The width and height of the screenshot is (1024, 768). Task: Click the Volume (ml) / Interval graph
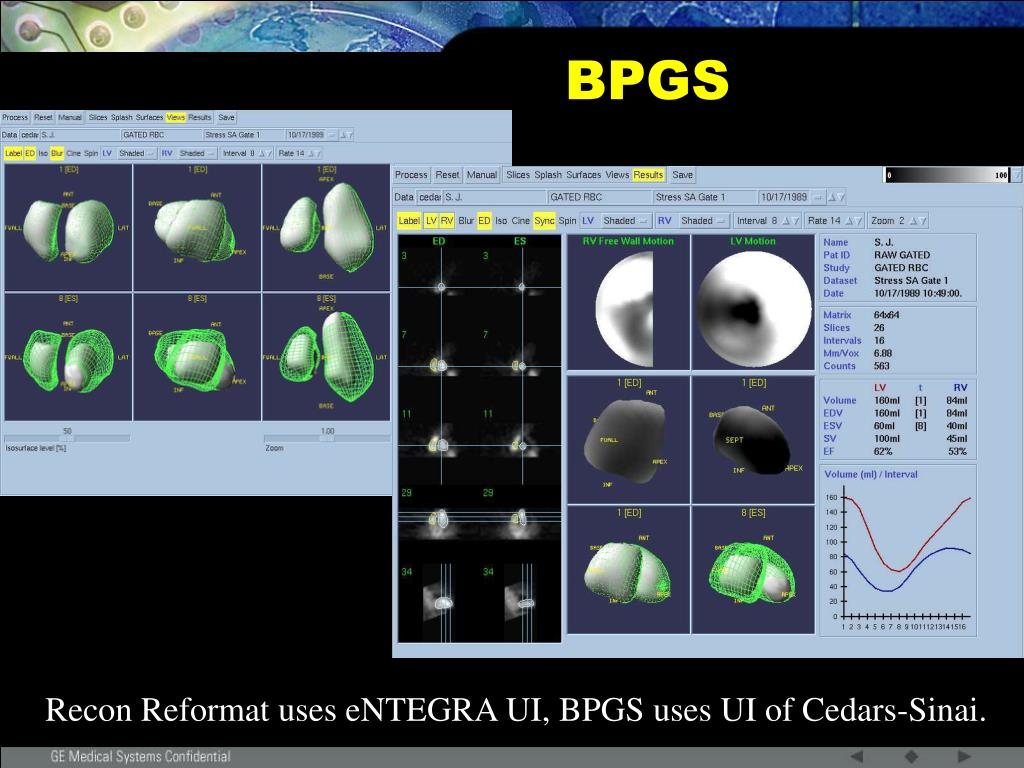tap(898, 551)
